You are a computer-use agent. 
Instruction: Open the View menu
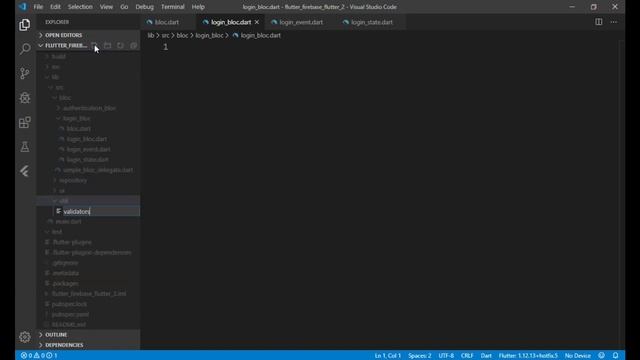[106, 7]
